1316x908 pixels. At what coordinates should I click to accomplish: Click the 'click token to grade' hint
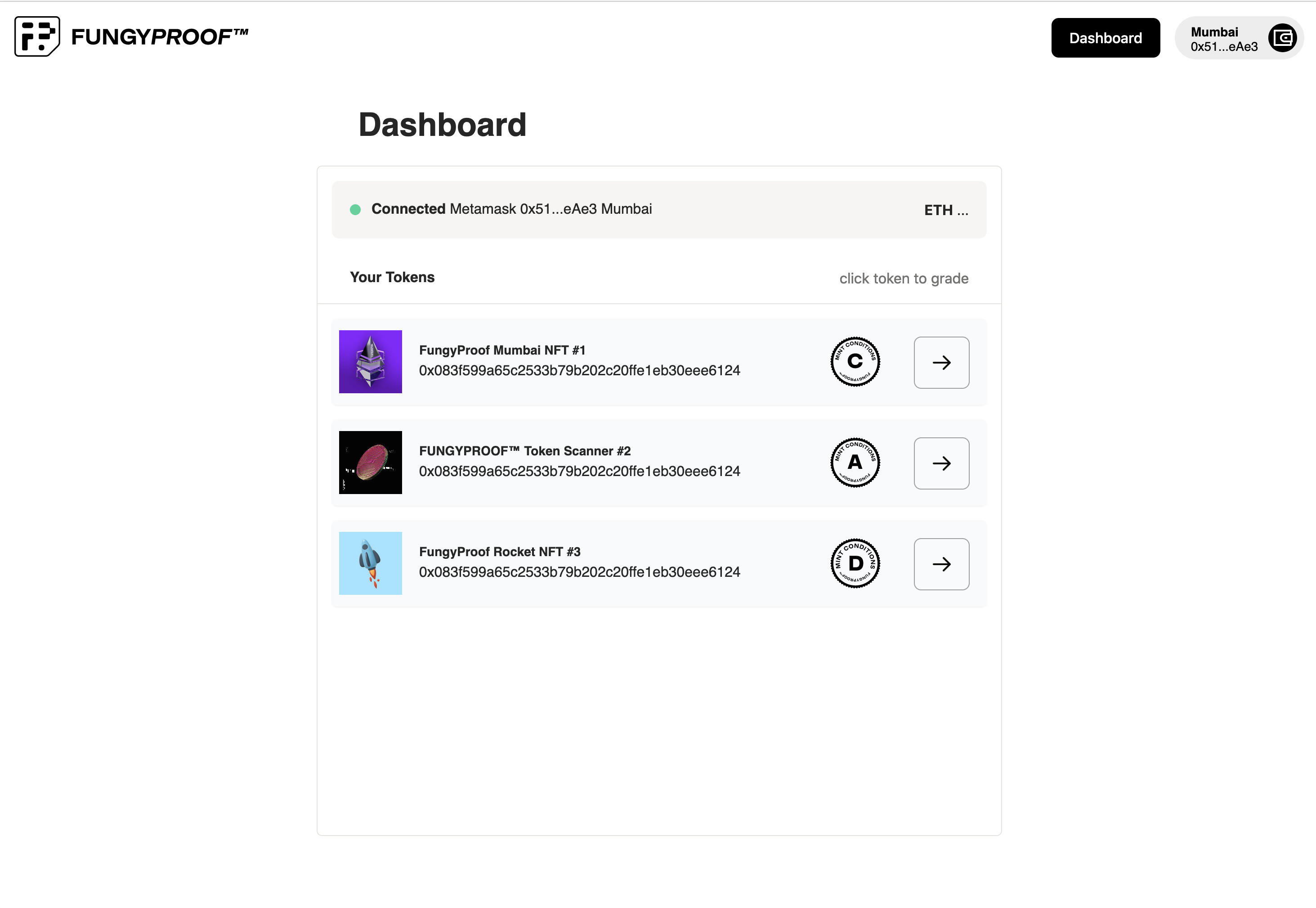click(x=904, y=278)
